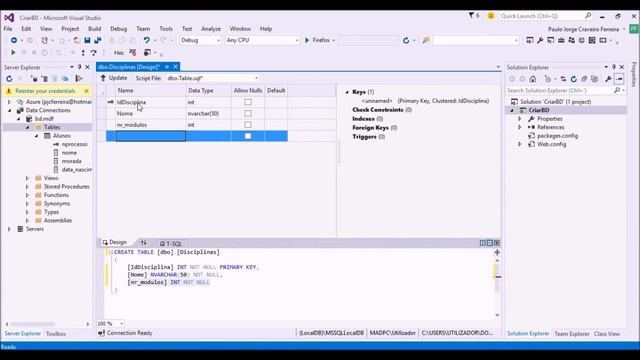The image size is (640, 360).
Task: Pin the Solution Explorer panel
Action: (614, 67)
